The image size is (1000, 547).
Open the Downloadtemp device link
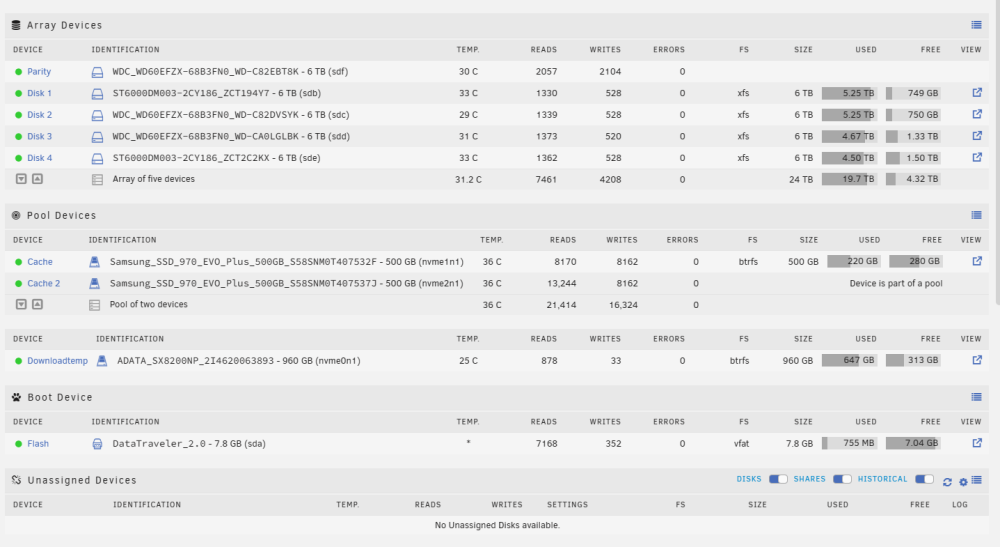click(57, 361)
